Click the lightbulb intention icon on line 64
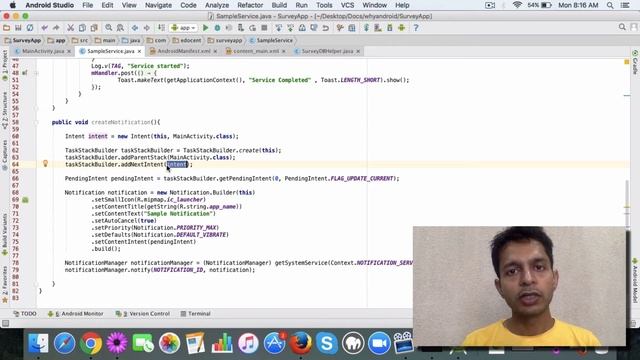 tap(45, 164)
